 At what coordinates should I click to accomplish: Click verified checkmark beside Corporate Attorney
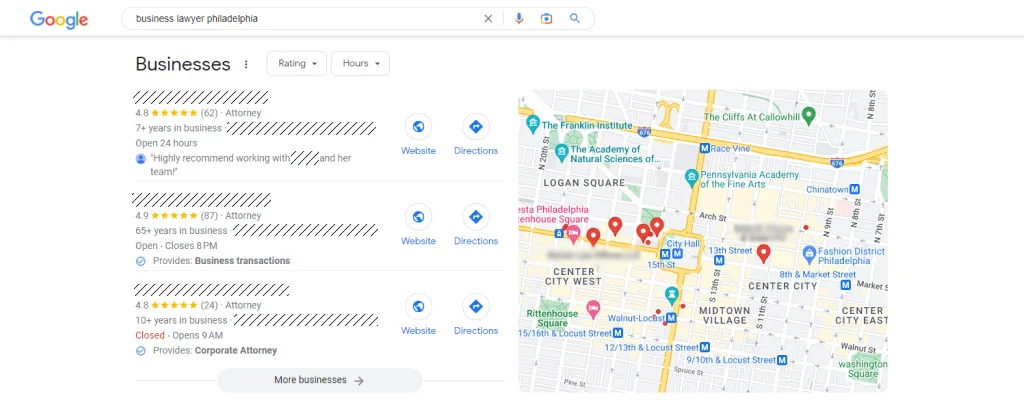click(x=140, y=351)
